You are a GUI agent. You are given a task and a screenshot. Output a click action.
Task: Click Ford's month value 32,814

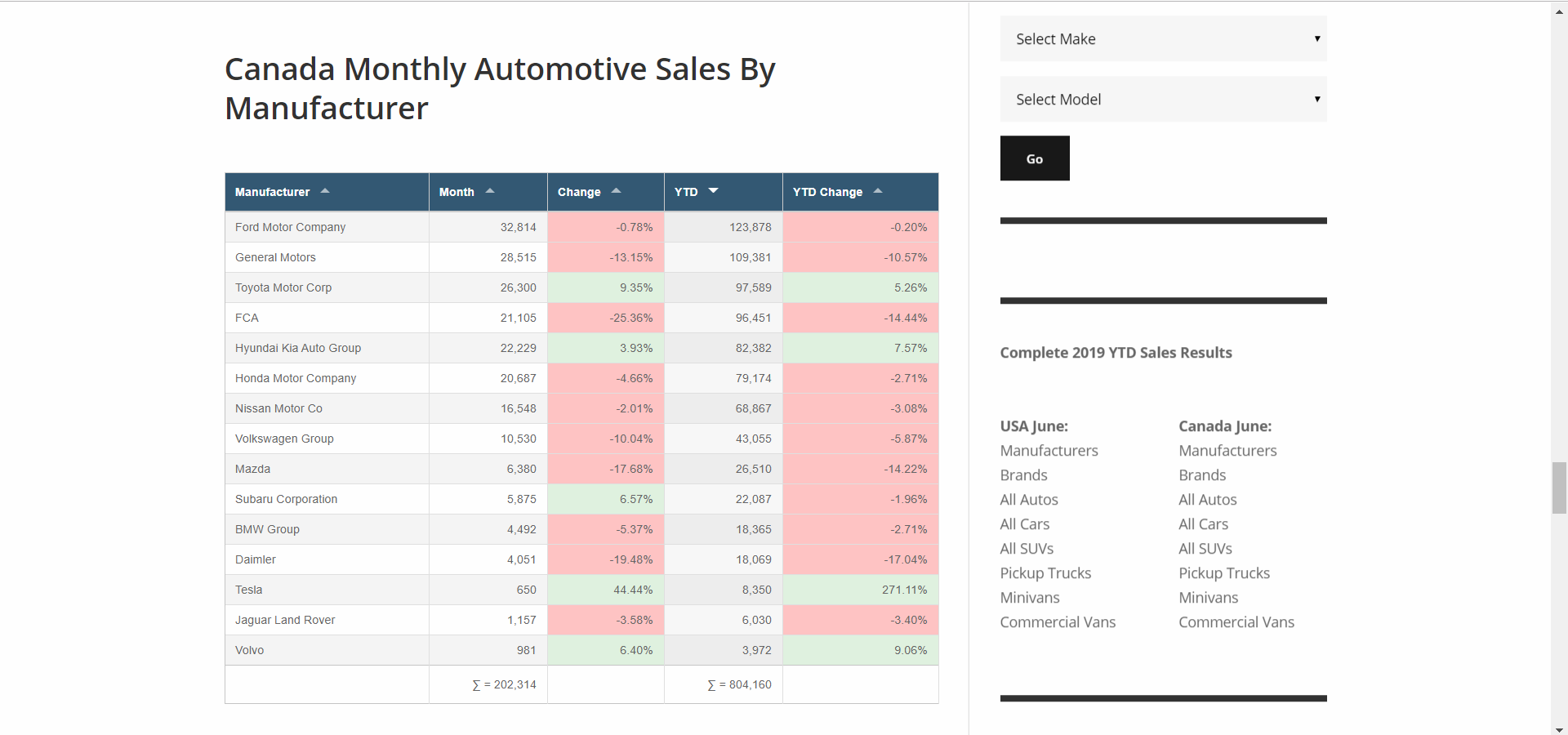click(518, 227)
